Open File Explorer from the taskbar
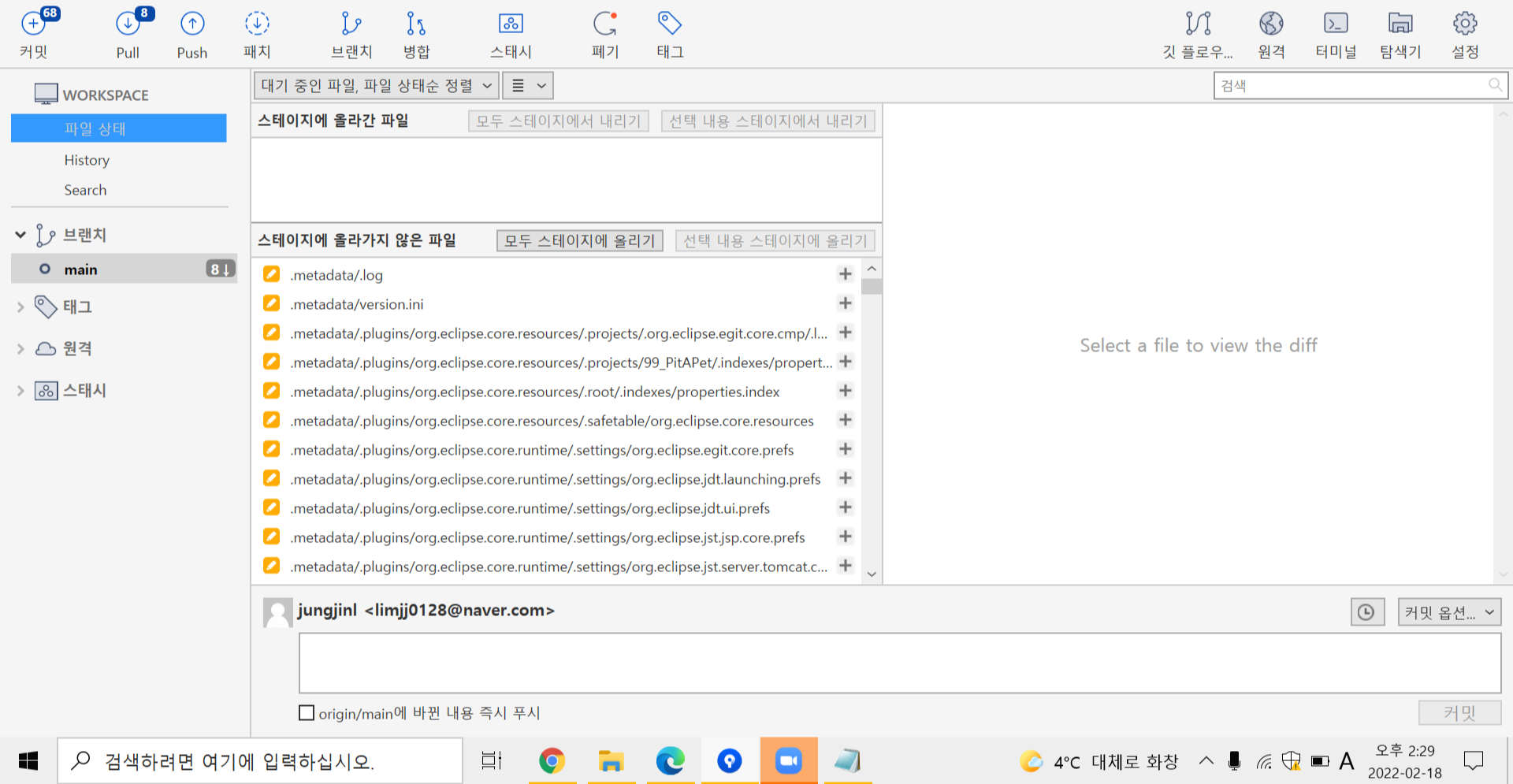This screenshot has width=1513, height=784. pyautogui.click(x=611, y=761)
